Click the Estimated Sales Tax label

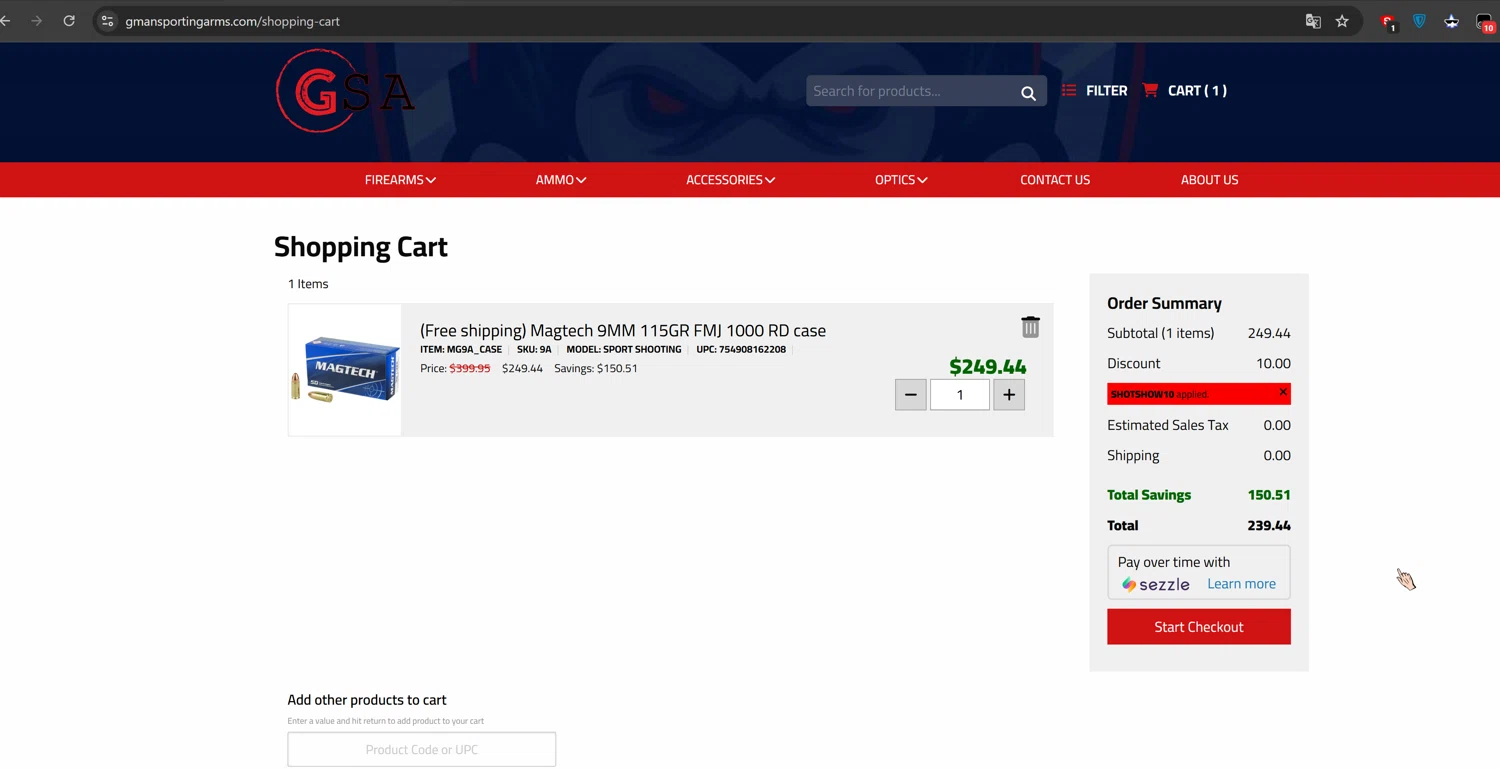(x=1168, y=425)
